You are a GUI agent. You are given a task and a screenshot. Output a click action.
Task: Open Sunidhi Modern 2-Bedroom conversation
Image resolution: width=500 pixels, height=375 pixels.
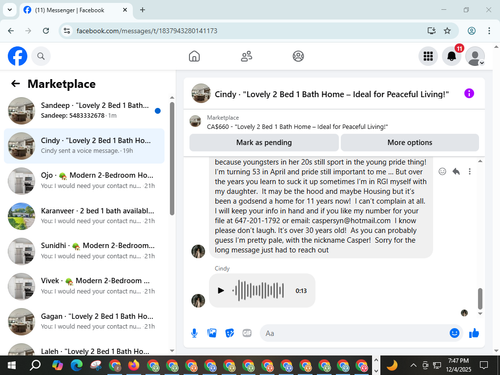84,251
